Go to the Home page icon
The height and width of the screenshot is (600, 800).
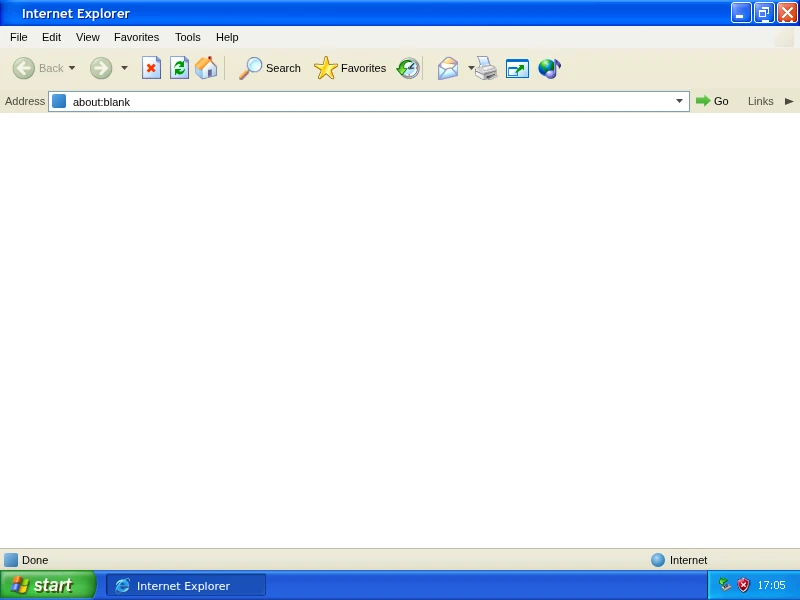(x=206, y=68)
